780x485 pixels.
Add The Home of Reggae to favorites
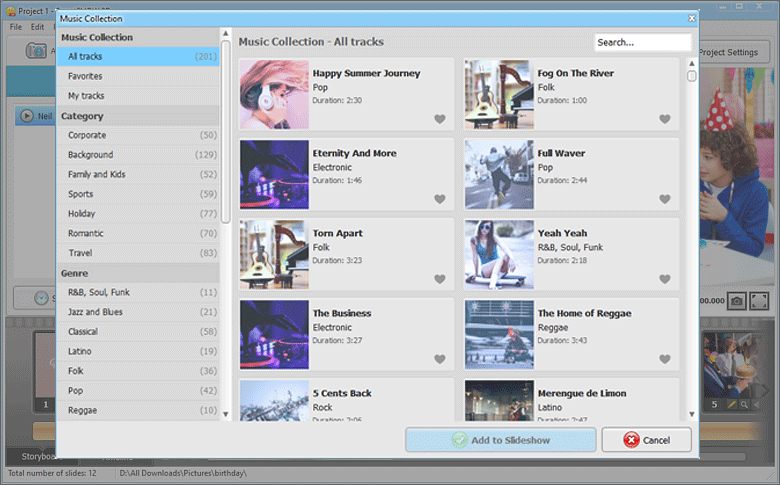pyautogui.click(x=665, y=359)
